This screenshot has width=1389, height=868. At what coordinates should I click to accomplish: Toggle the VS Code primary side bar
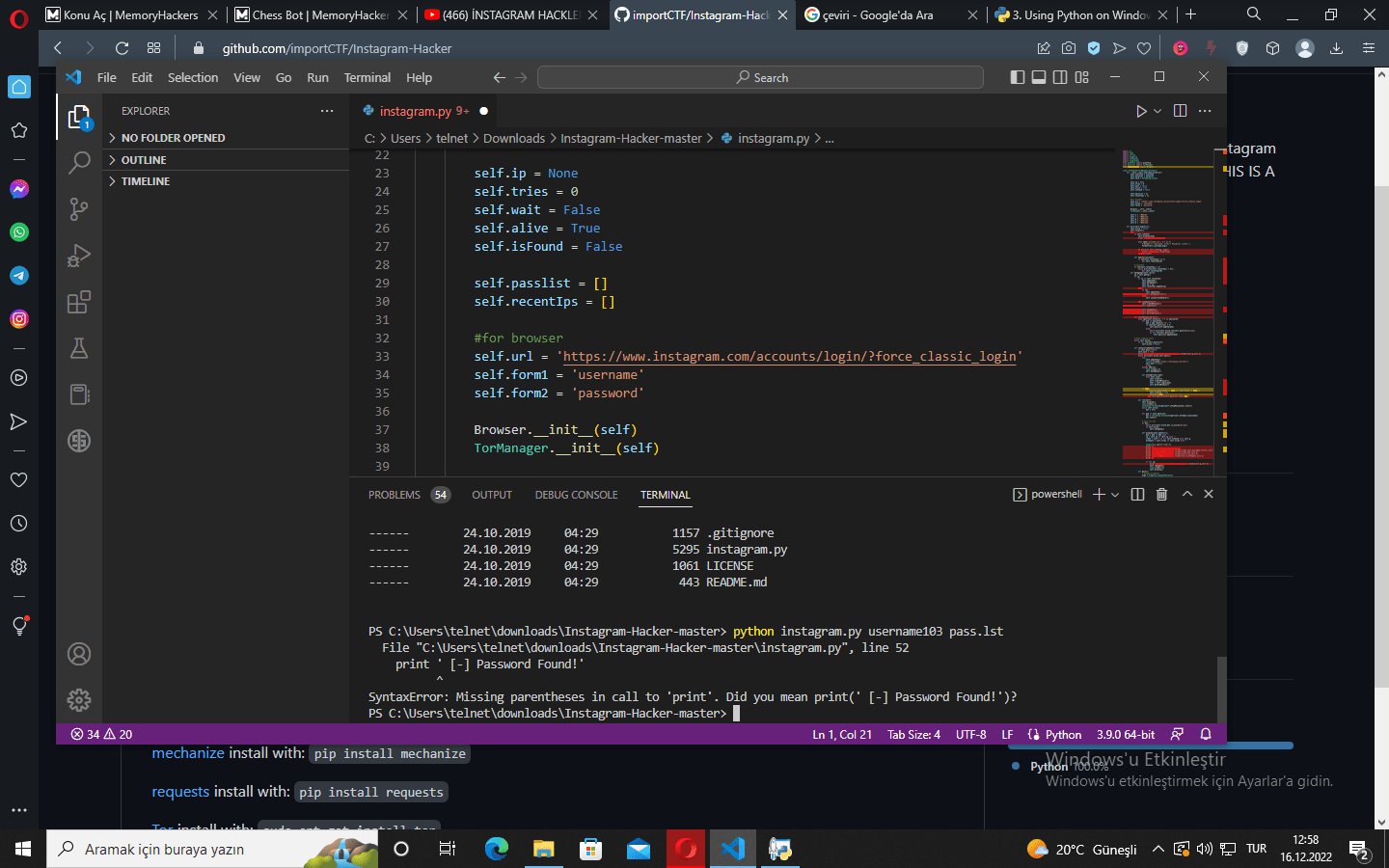point(1018,77)
